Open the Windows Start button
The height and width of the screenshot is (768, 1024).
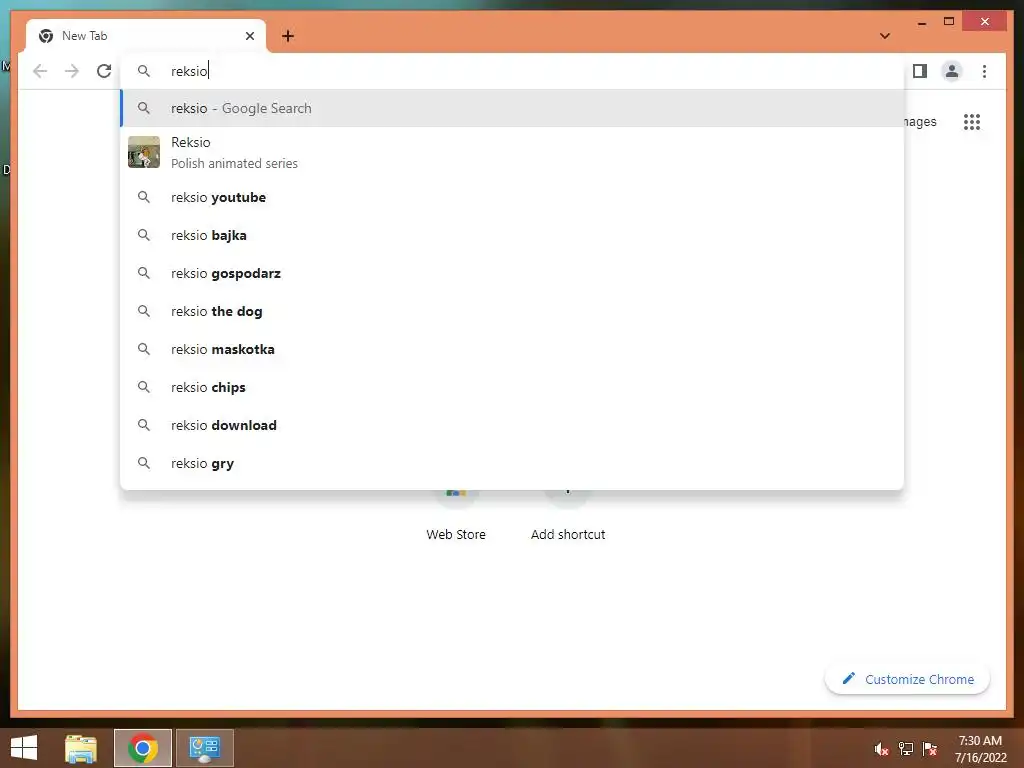pyautogui.click(x=24, y=748)
